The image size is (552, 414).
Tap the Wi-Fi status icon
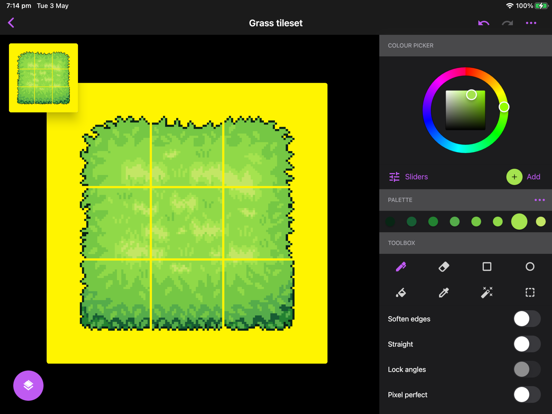[509, 6]
